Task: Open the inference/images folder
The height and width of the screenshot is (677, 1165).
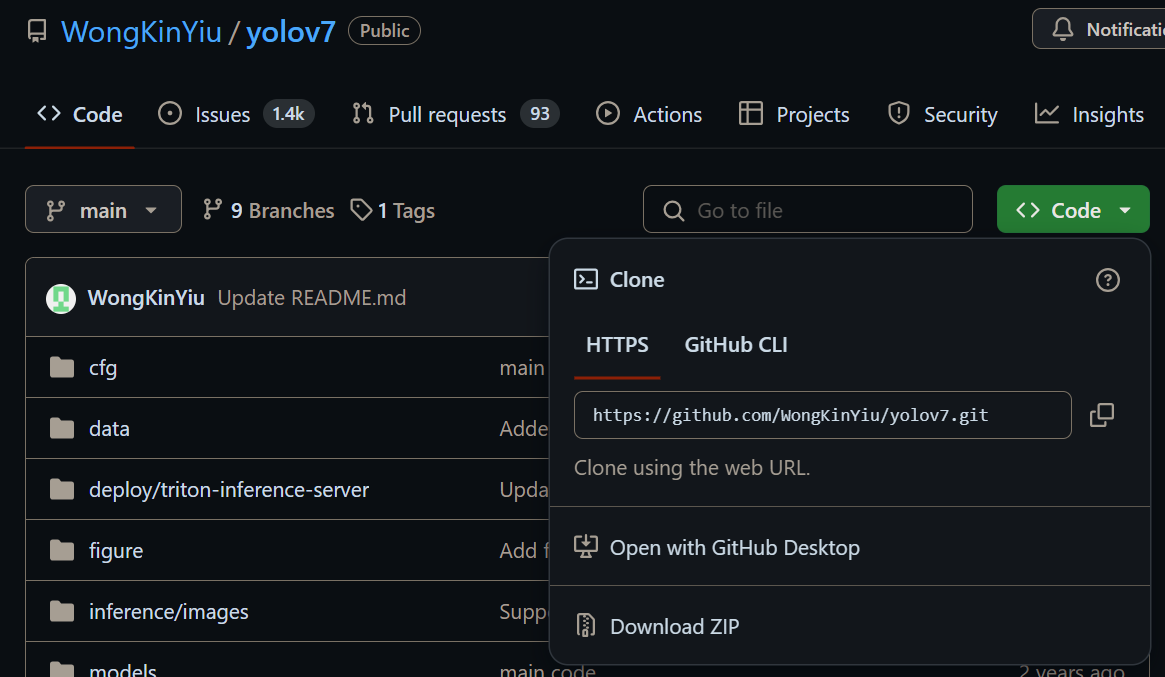Action: pos(169,612)
